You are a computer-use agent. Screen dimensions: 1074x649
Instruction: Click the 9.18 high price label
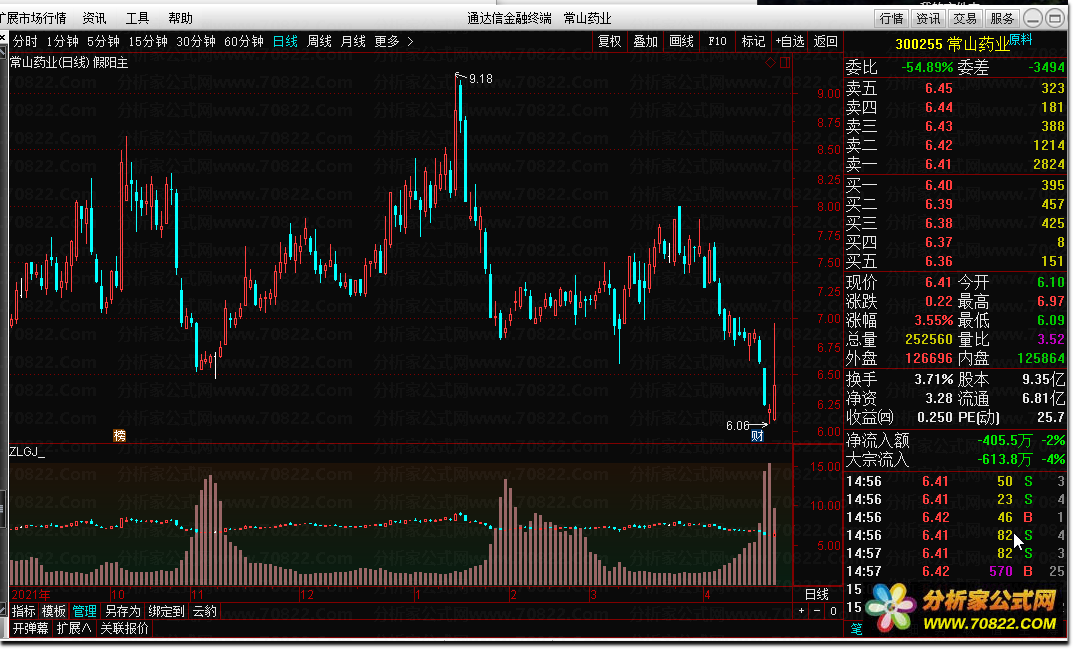pos(481,79)
